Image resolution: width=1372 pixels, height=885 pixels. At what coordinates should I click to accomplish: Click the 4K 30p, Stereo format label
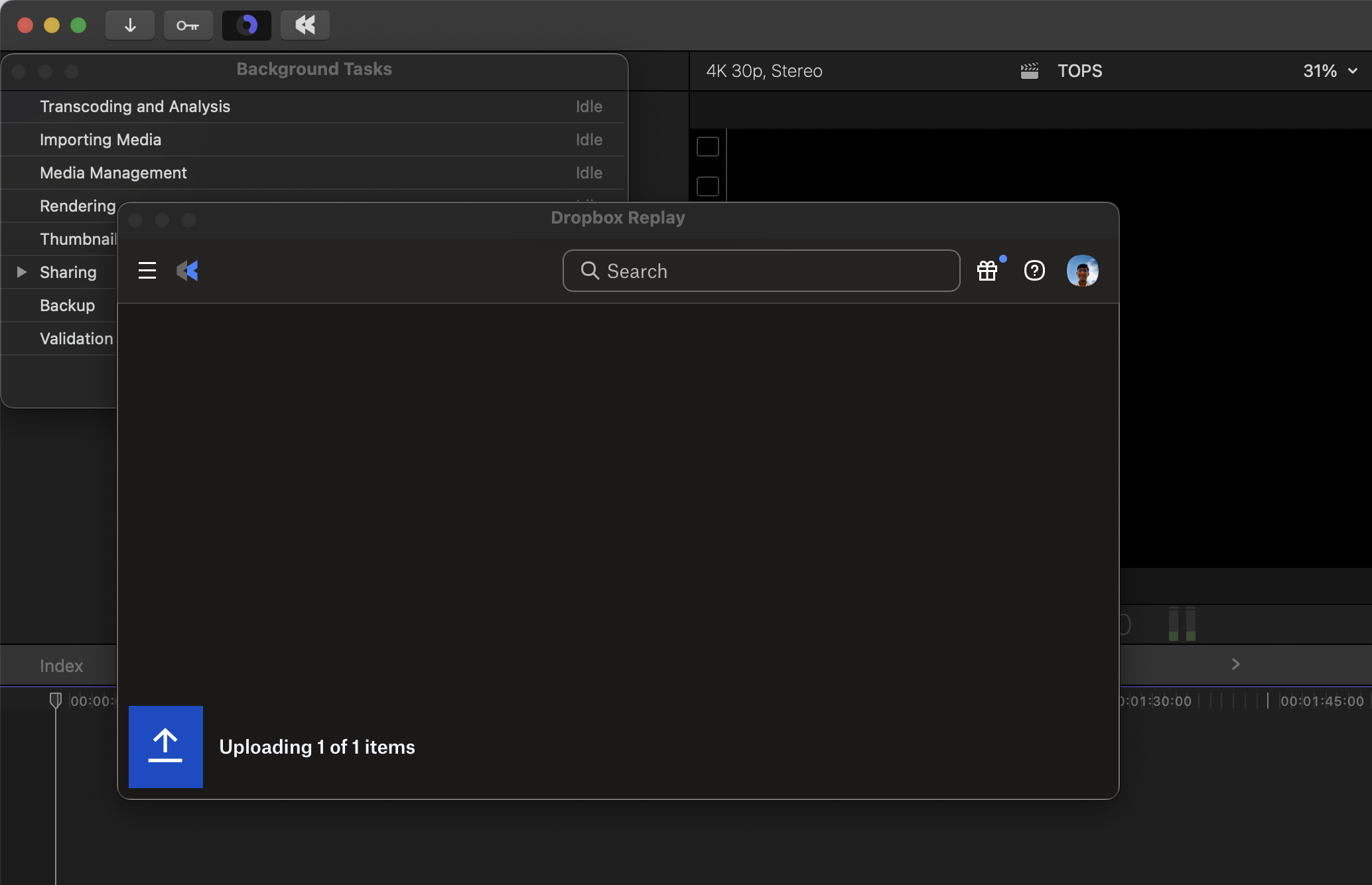click(x=764, y=71)
